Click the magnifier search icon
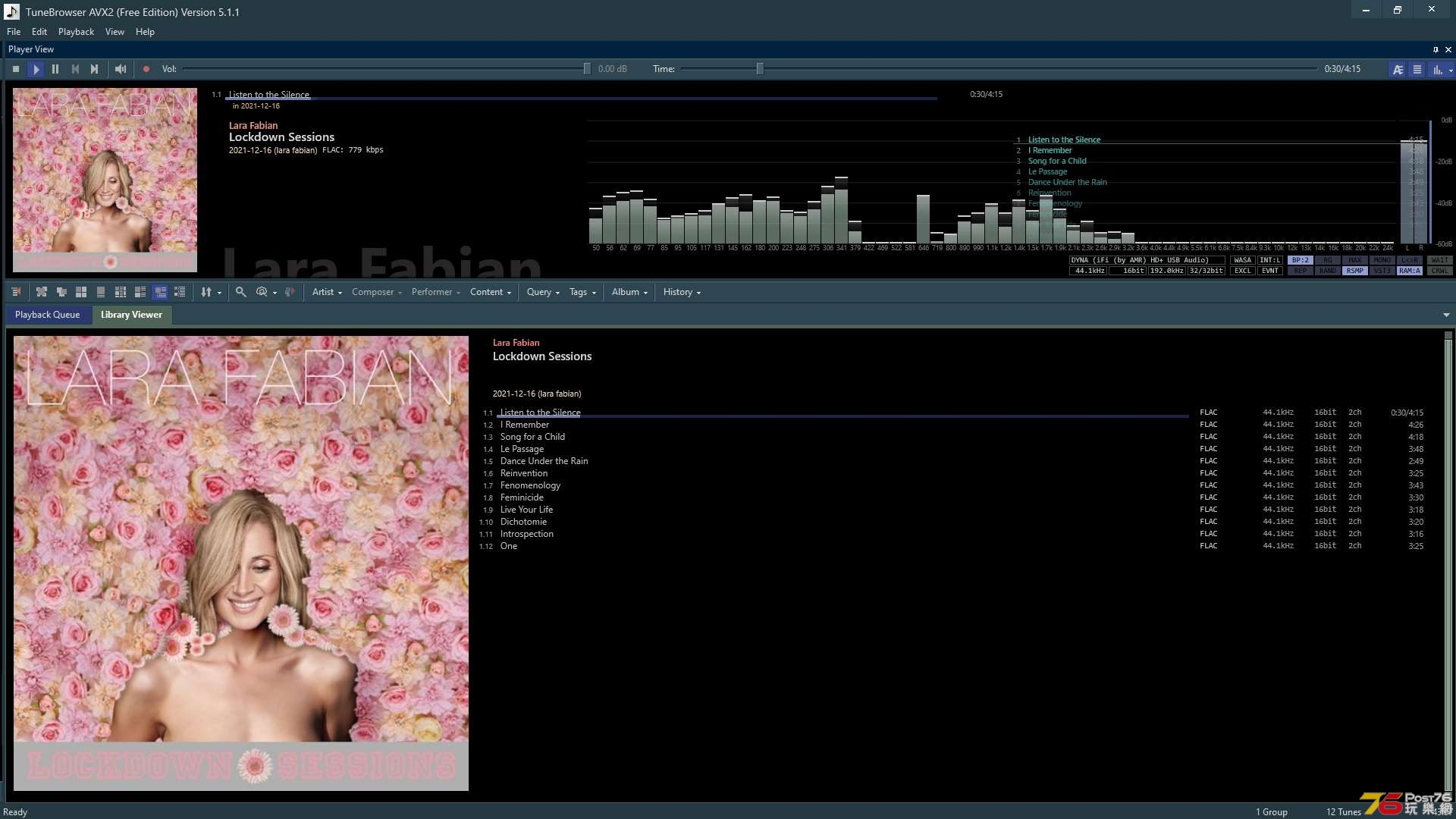Screen dimensions: 1456x819 coord(240,292)
